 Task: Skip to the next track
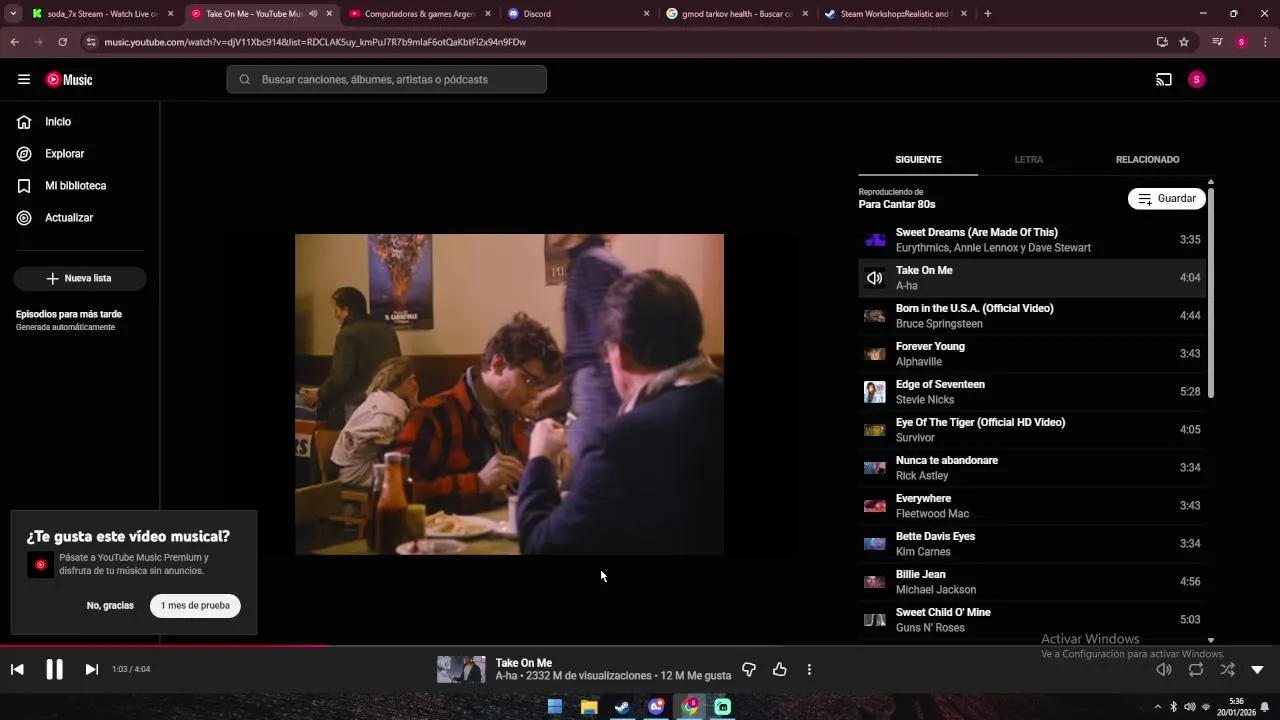(91, 670)
